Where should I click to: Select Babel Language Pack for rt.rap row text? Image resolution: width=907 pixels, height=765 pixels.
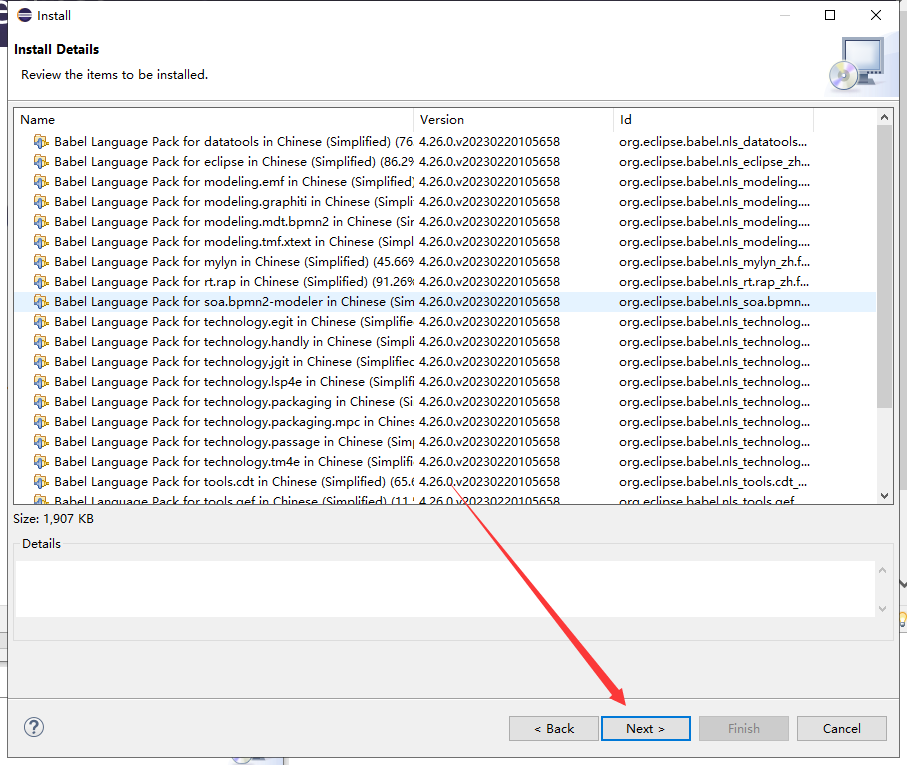[x=234, y=282]
